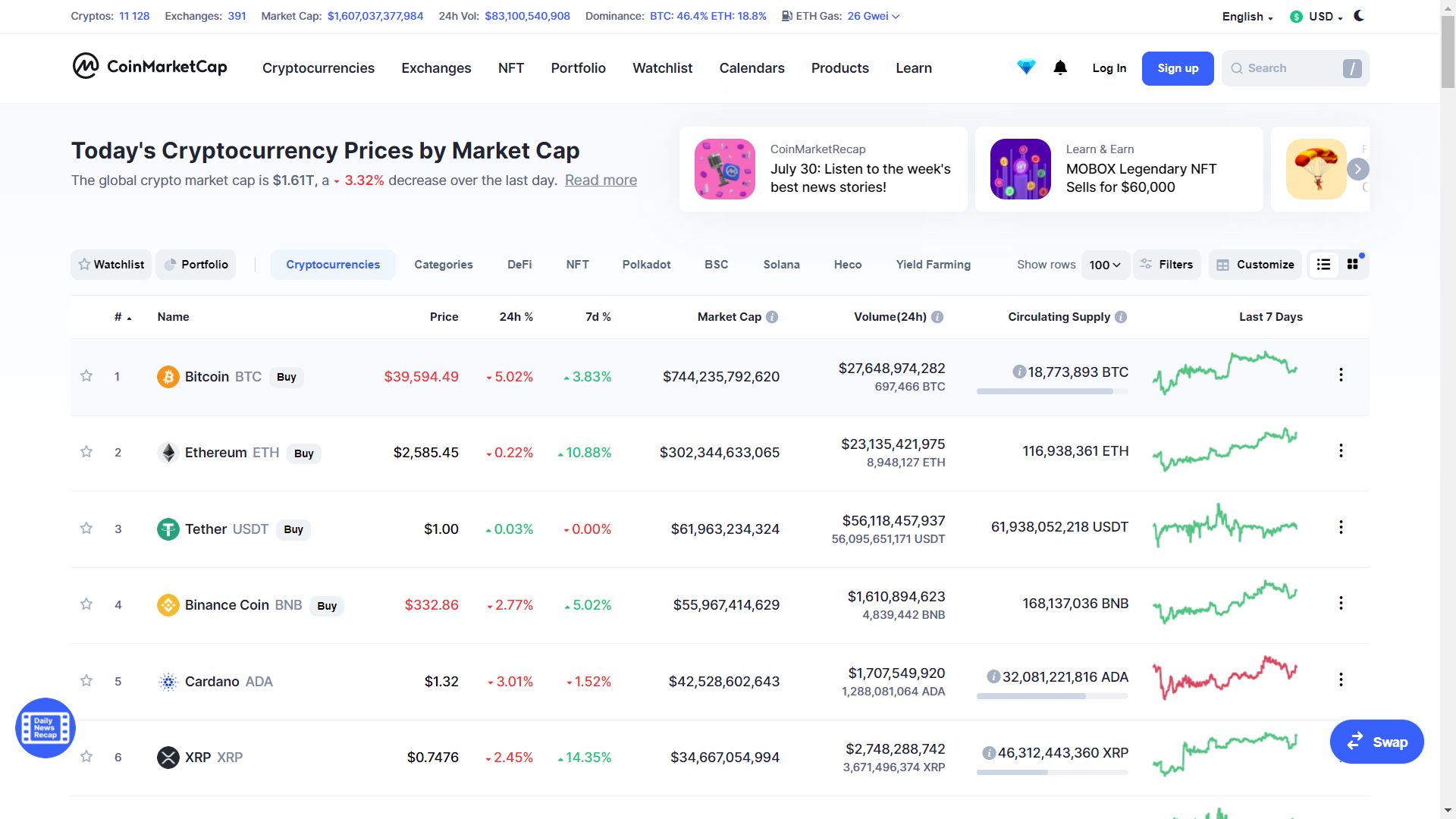
Task: Click the Market Cap info icon
Action: tap(772, 317)
